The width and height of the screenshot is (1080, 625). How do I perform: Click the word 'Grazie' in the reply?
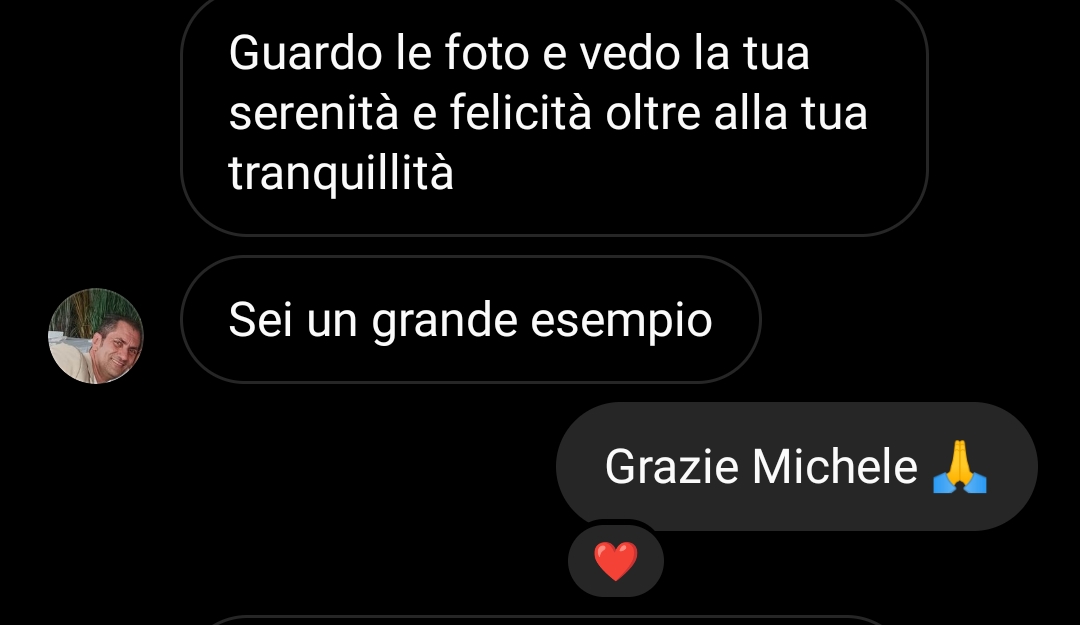coord(672,467)
